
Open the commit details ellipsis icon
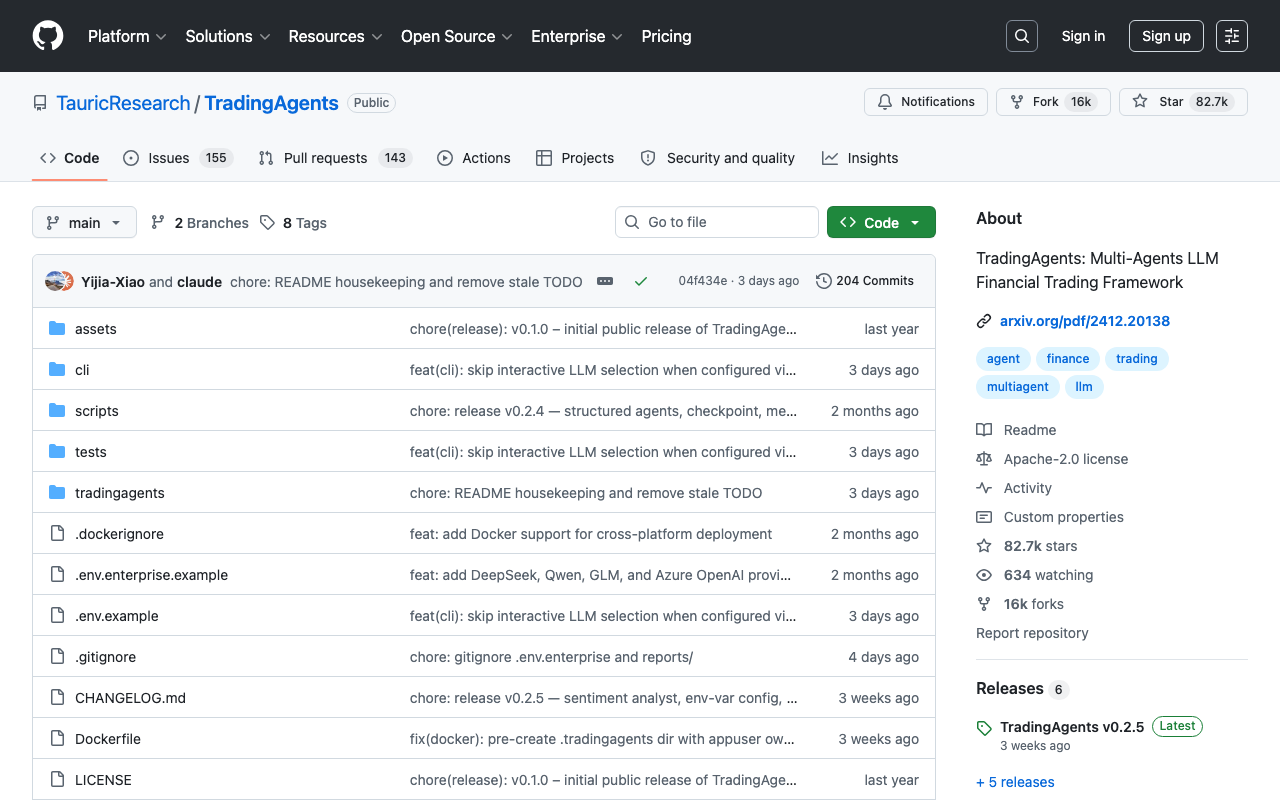(x=605, y=281)
